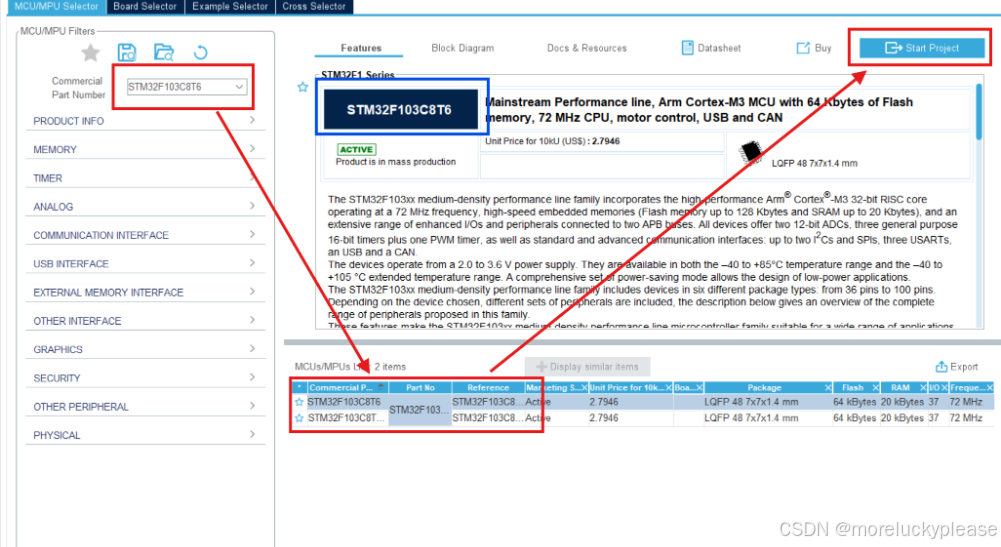
Task: Close the Boa... column with its X
Action: coord(699,387)
